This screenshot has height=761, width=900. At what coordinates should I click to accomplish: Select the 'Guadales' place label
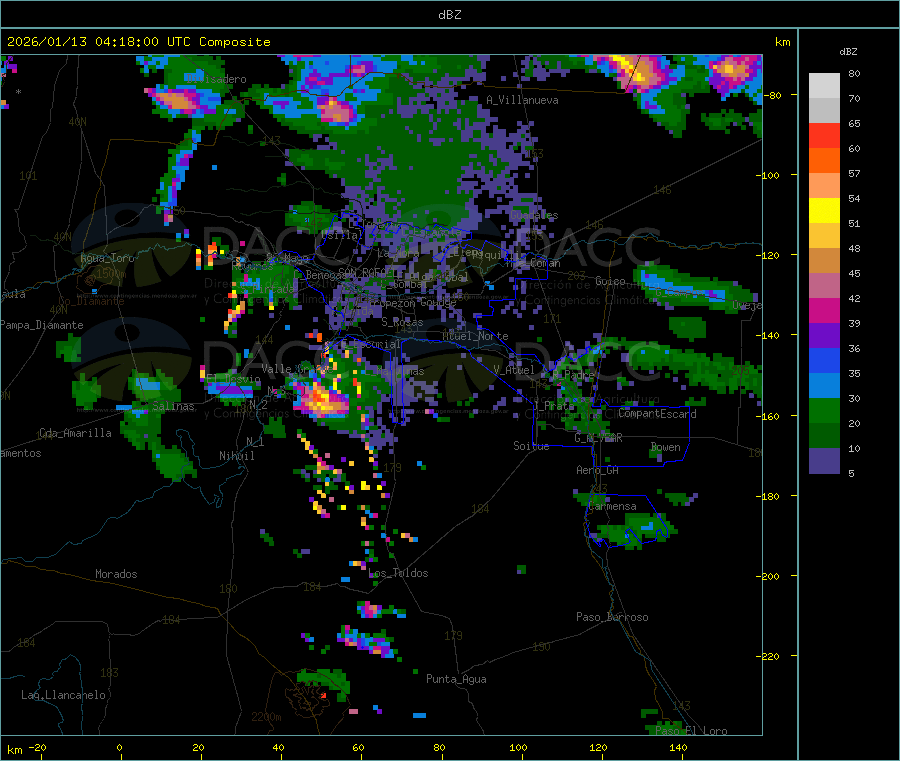[x=534, y=215]
